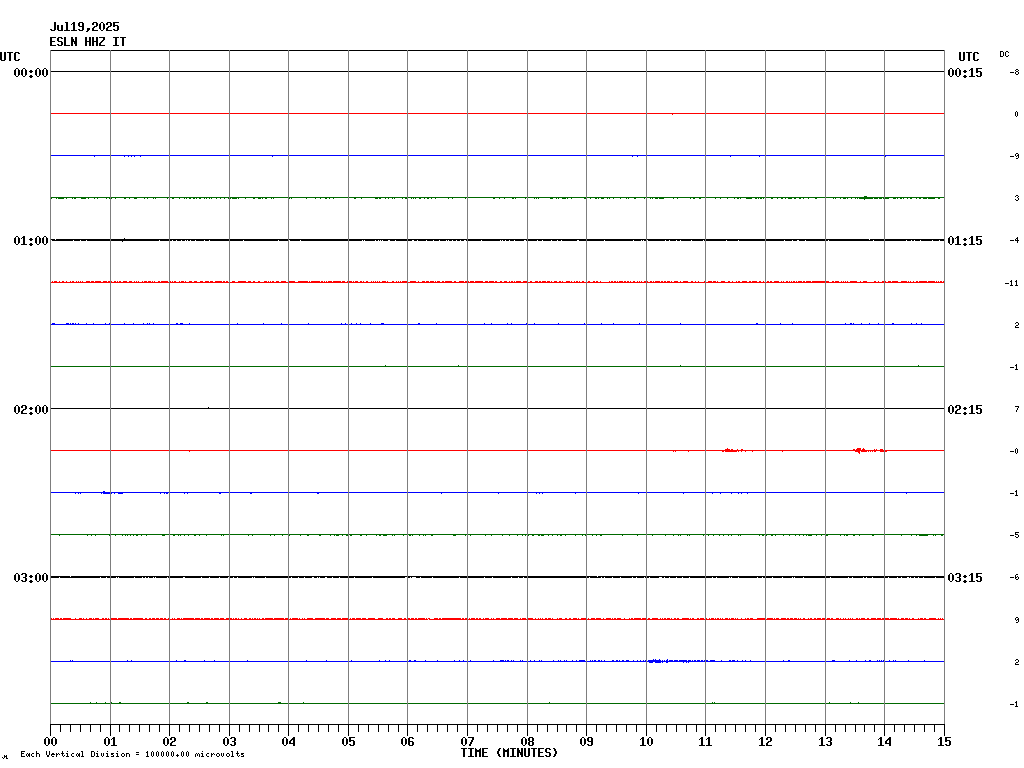
Task: Click the date label Jul19,2025
Action: point(84,27)
